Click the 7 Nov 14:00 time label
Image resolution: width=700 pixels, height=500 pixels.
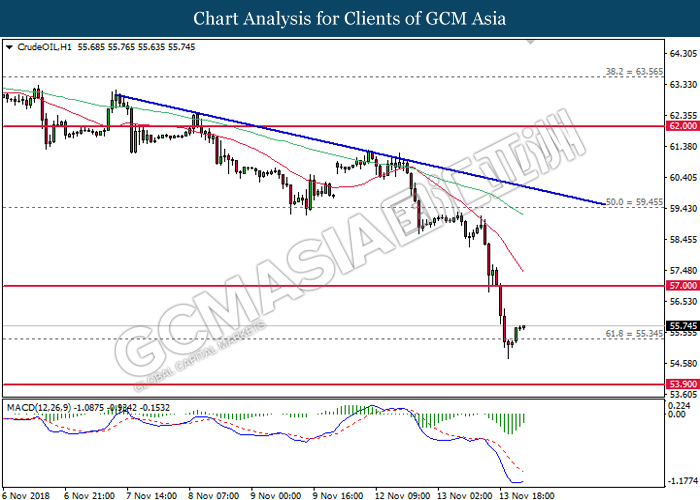(x=151, y=495)
